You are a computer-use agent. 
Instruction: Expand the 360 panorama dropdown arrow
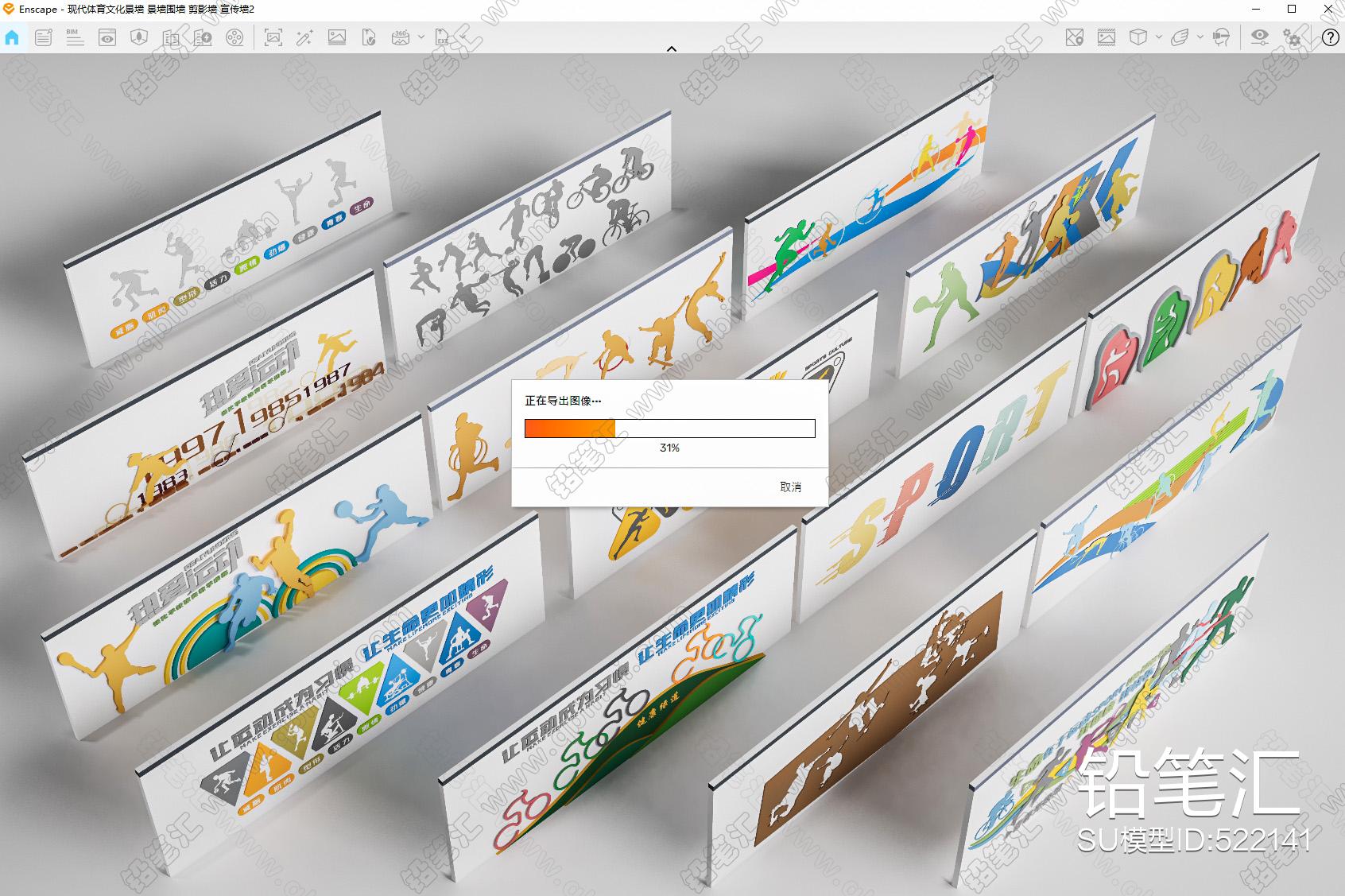coord(421,37)
